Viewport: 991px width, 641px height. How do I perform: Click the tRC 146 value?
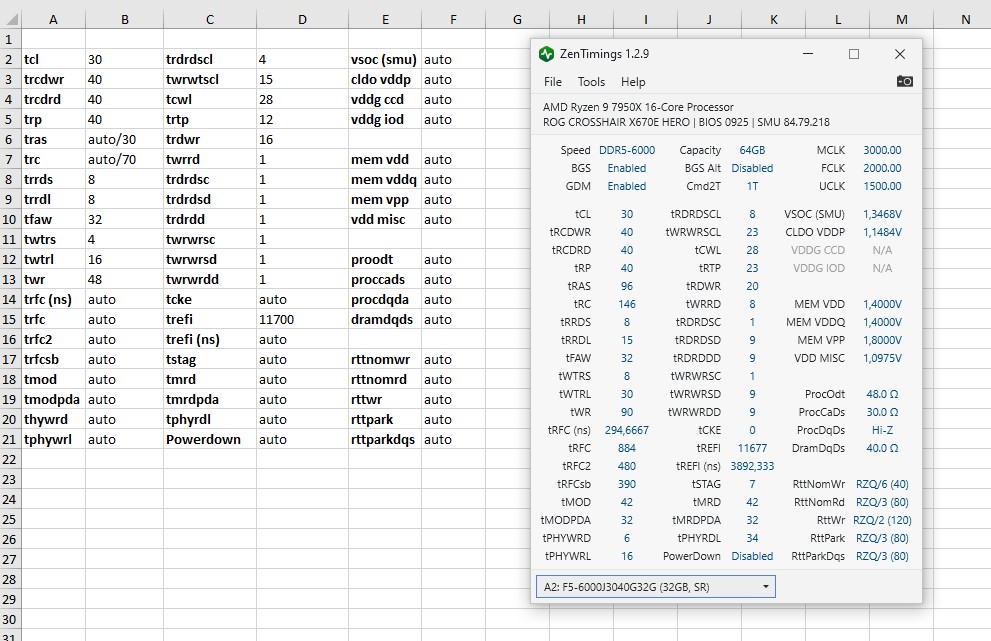click(627, 304)
